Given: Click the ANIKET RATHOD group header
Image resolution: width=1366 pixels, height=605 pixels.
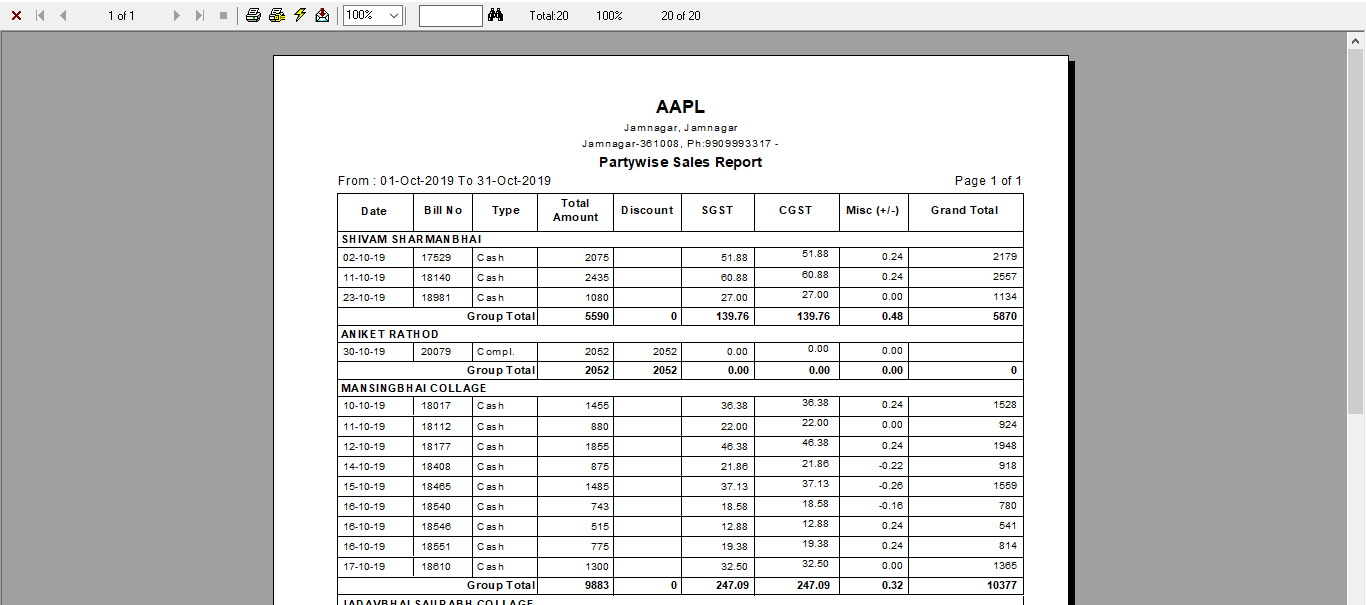Looking at the screenshot, I should 390,334.
